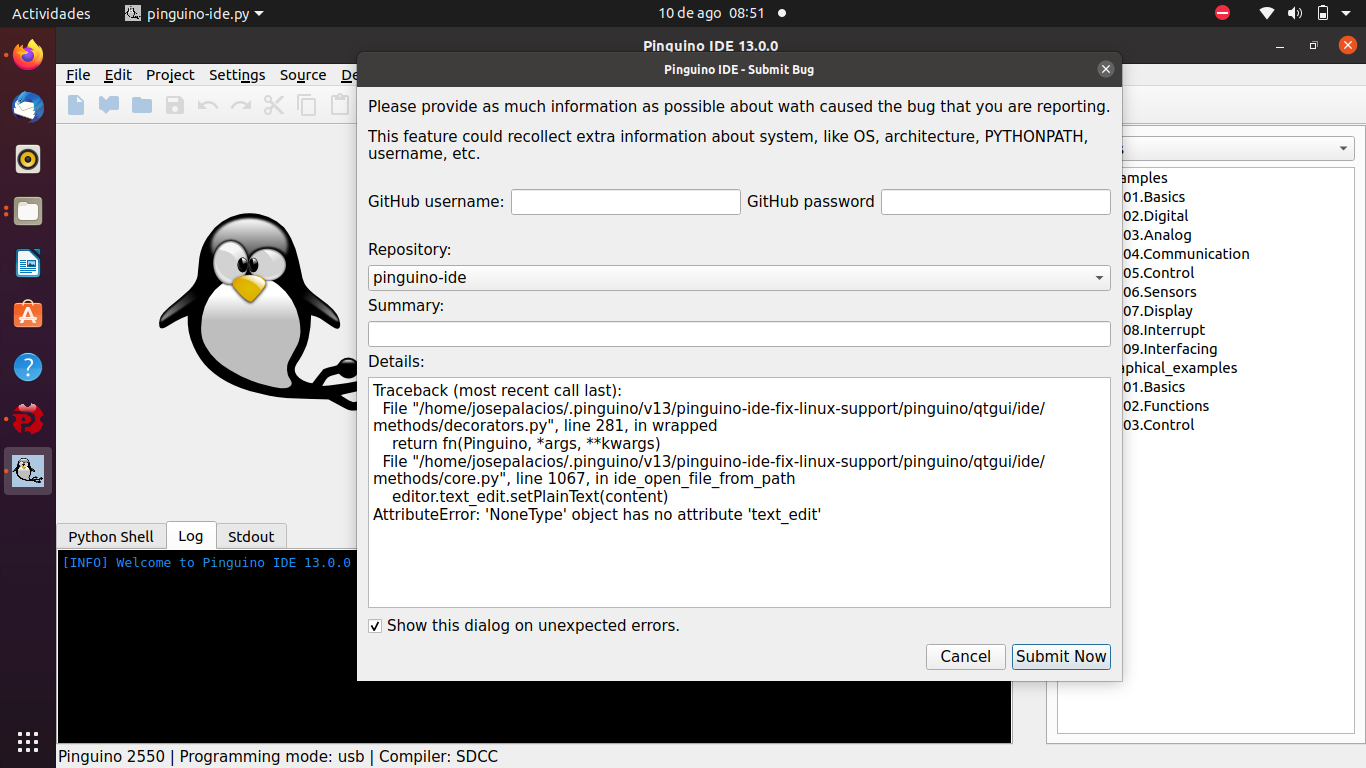Select 09.Interfacing in examples tree
Viewport: 1366px width, 768px height.
tap(1170, 349)
